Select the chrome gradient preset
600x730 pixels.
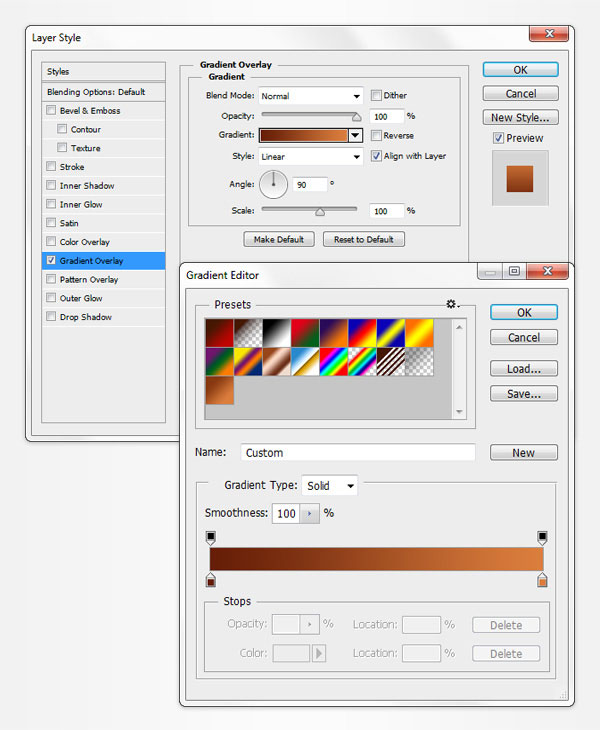pyautogui.click(x=305, y=362)
